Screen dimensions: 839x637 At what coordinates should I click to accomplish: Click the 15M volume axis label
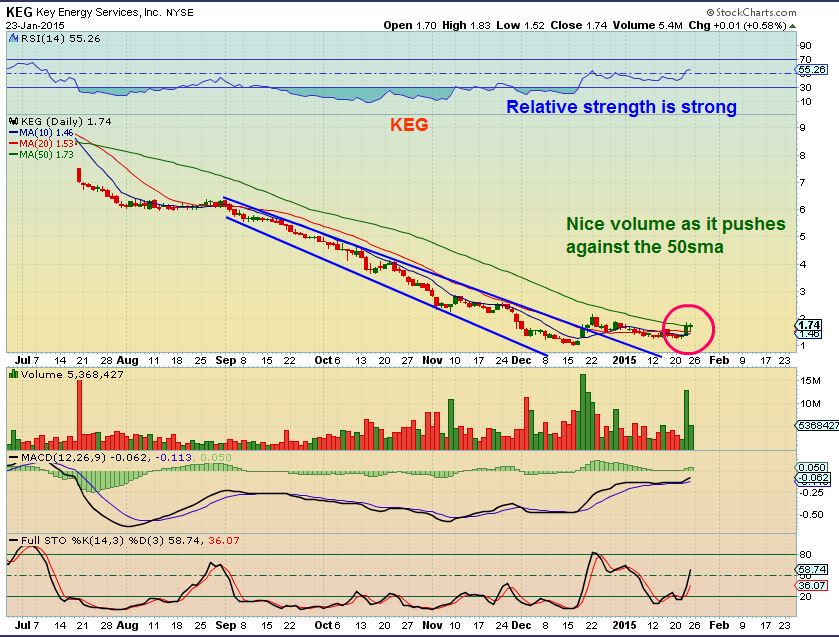pos(810,381)
